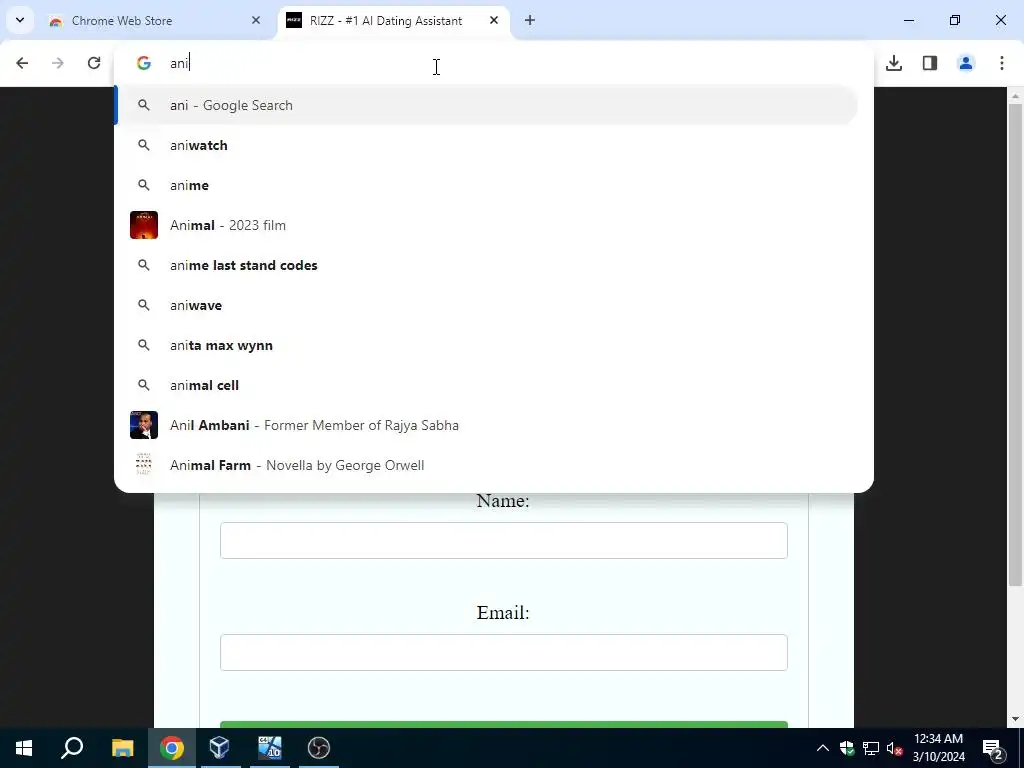Image resolution: width=1024 pixels, height=768 pixels.
Task: Open Windows taskbar search
Action: (x=72, y=748)
